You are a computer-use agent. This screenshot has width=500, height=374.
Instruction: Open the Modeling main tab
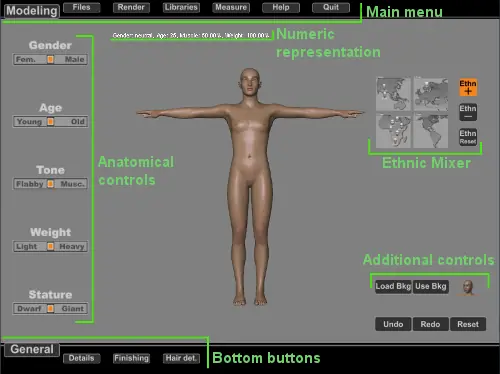click(x=32, y=11)
